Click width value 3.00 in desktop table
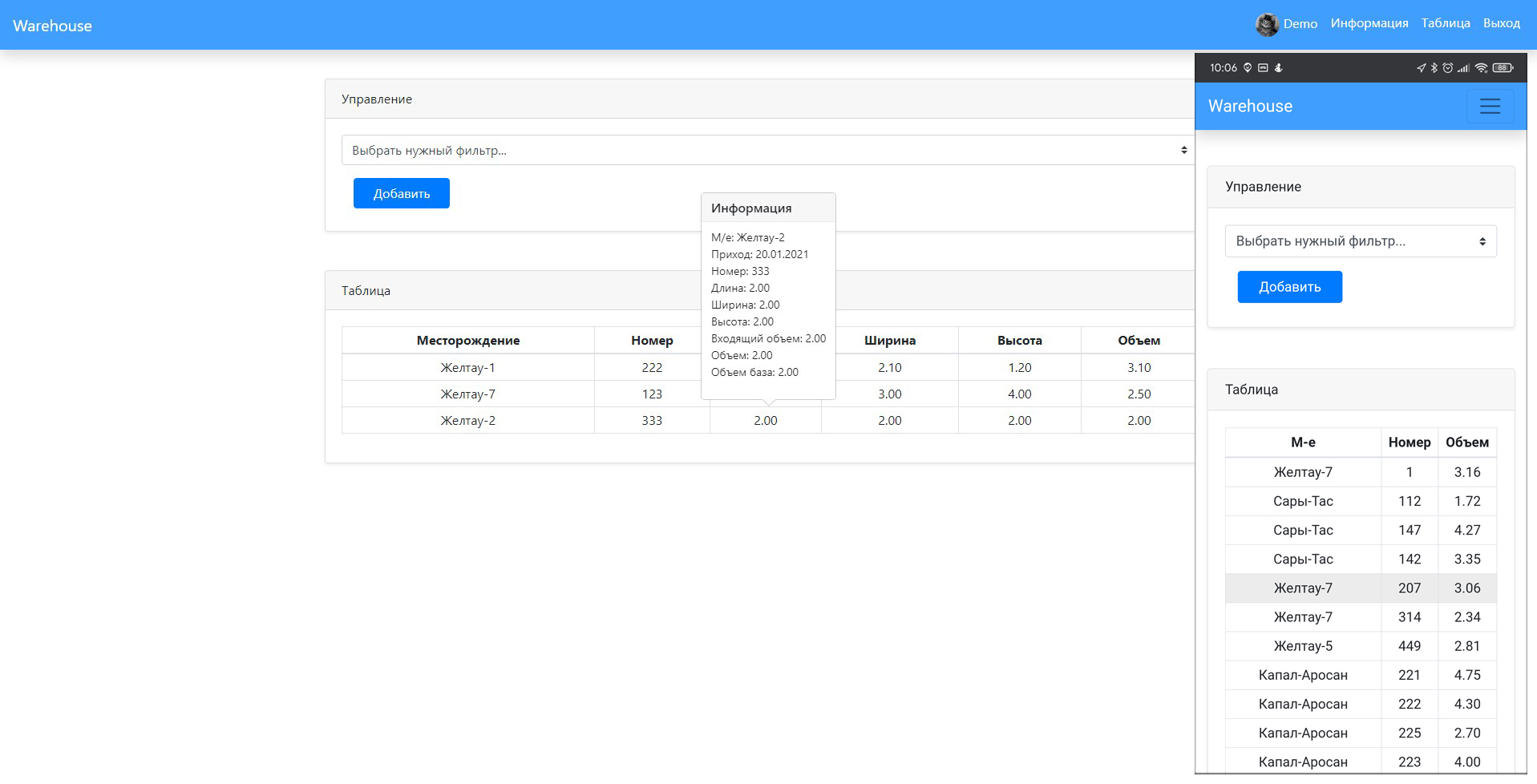 tap(890, 394)
